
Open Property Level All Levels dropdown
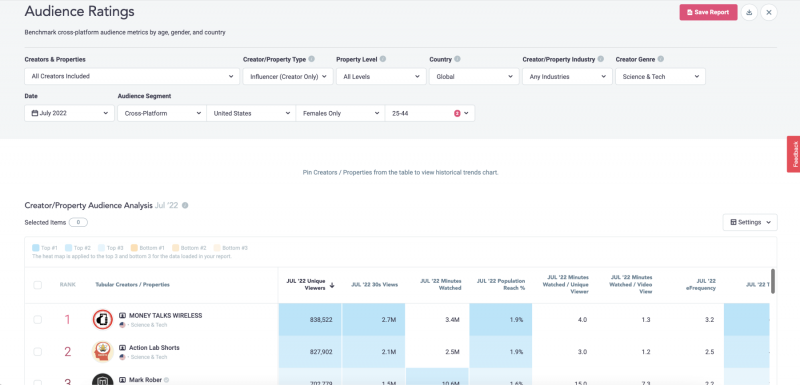click(x=381, y=76)
